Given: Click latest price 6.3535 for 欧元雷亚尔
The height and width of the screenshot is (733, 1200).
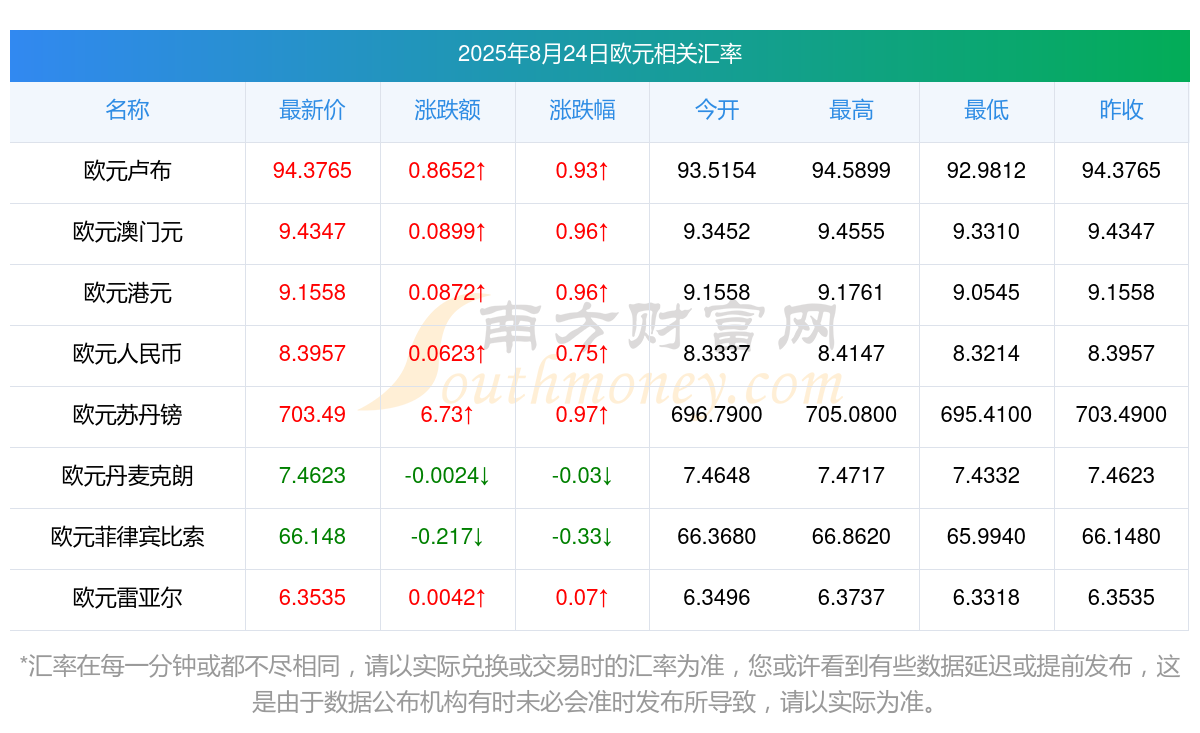Looking at the screenshot, I should (x=312, y=598).
